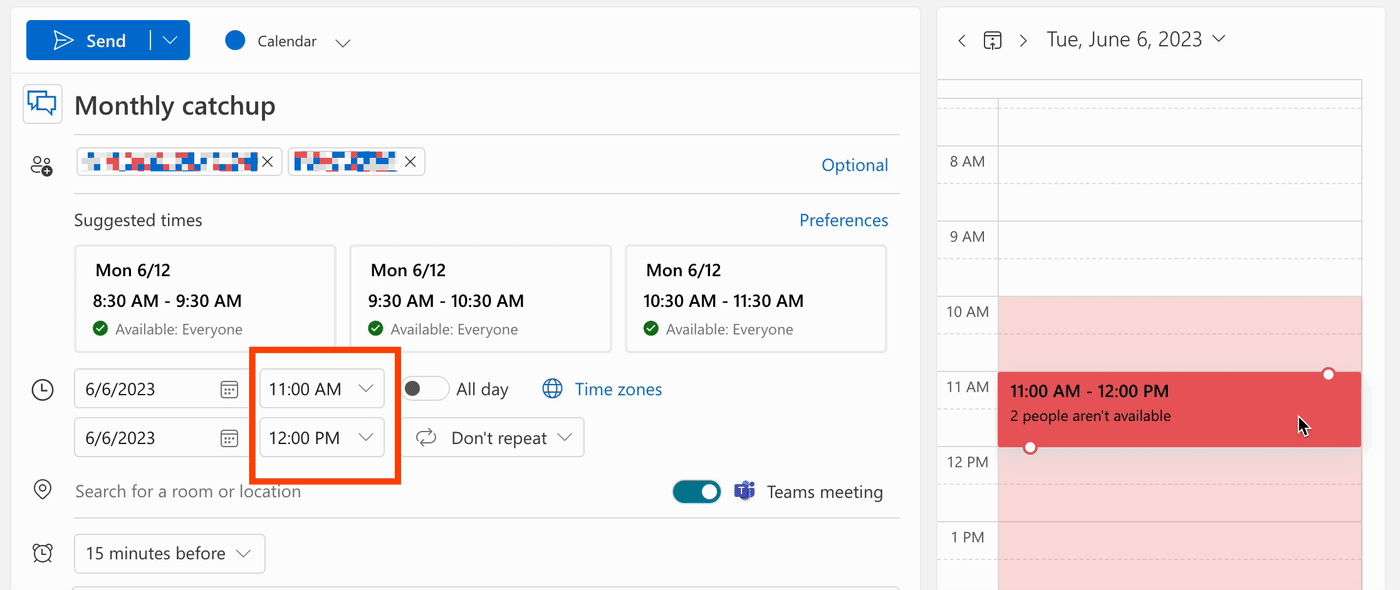Click the go-to-today calendar icon
The height and width of the screenshot is (590, 1400).
(992, 41)
